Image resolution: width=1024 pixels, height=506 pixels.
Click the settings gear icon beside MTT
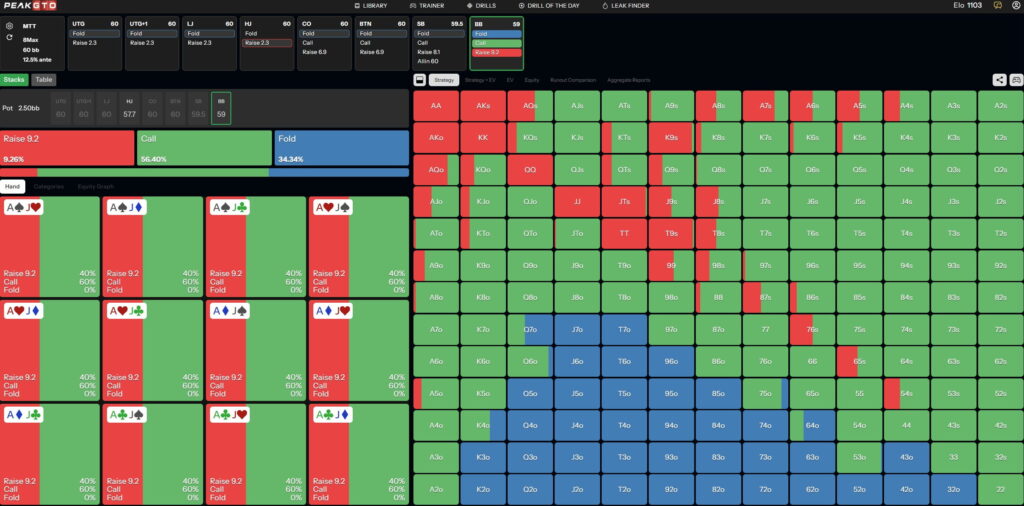pyautogui.click(x=10, y=25)
